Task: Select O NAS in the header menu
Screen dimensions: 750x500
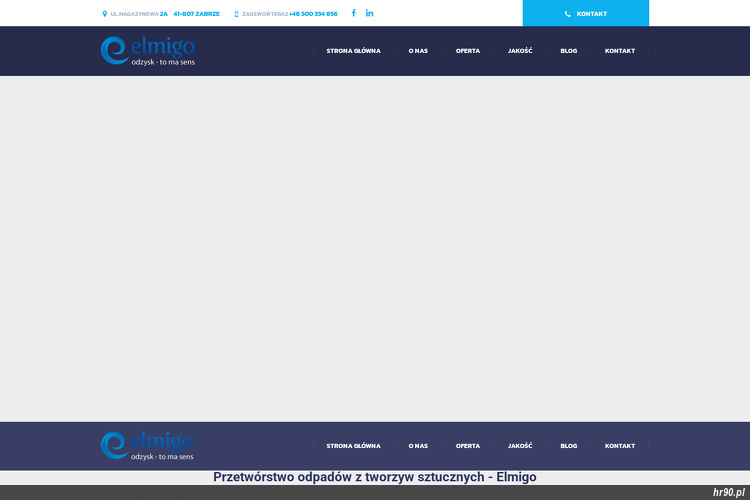Action: [418, 51]
